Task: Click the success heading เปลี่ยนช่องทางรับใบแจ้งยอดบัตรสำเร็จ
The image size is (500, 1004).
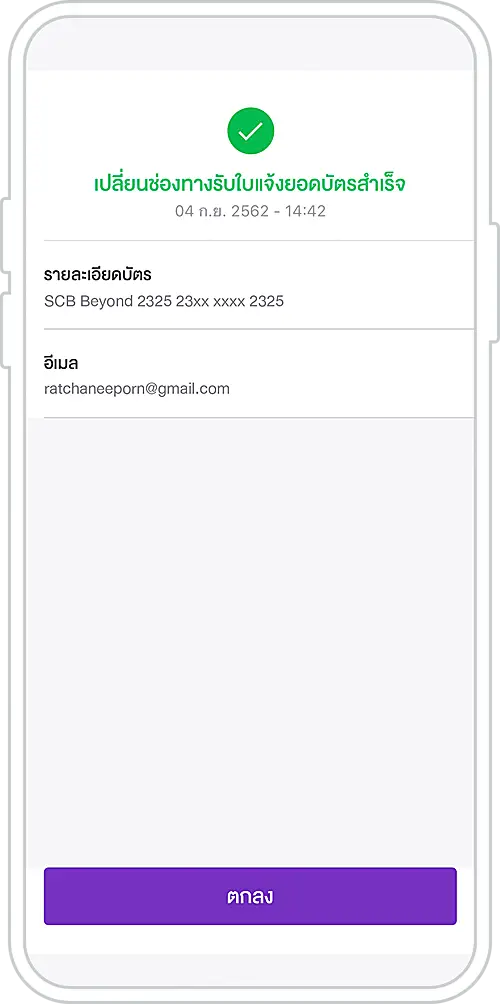Action: (250, 184)
